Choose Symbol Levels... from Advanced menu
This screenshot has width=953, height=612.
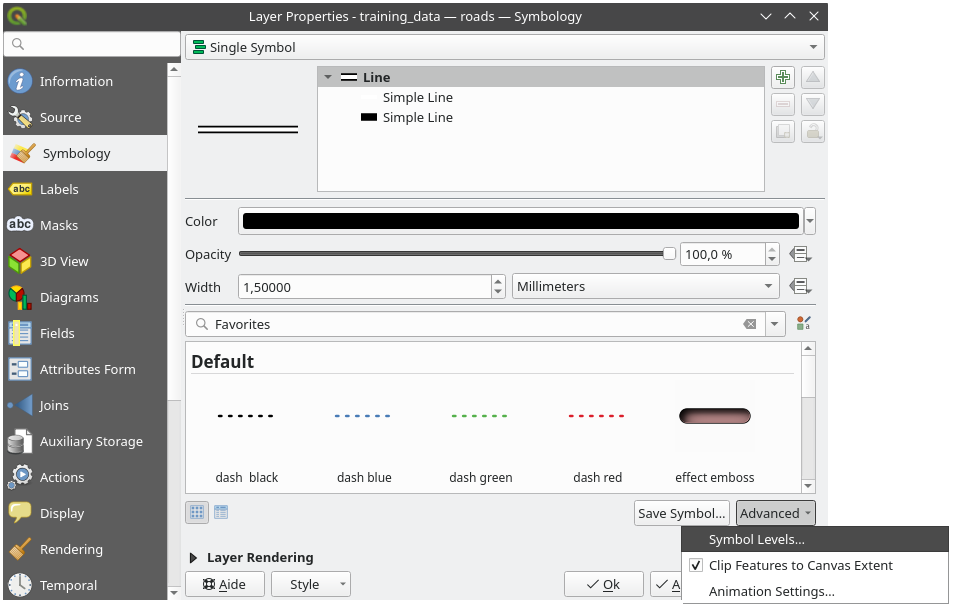click(x=756, y=539)
